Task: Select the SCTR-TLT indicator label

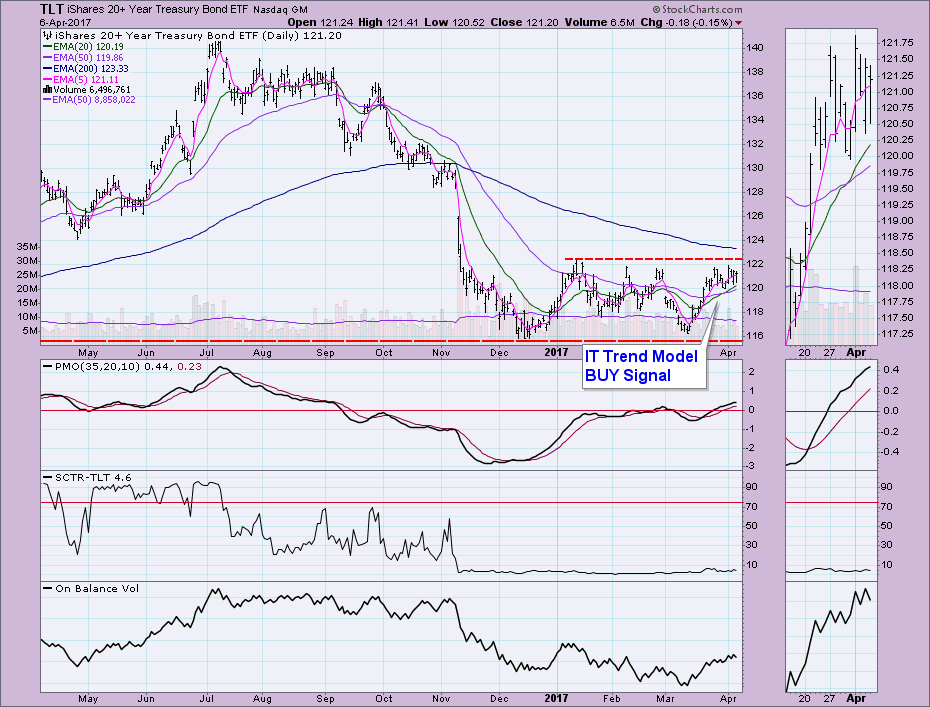Action: tap(79, 478)
